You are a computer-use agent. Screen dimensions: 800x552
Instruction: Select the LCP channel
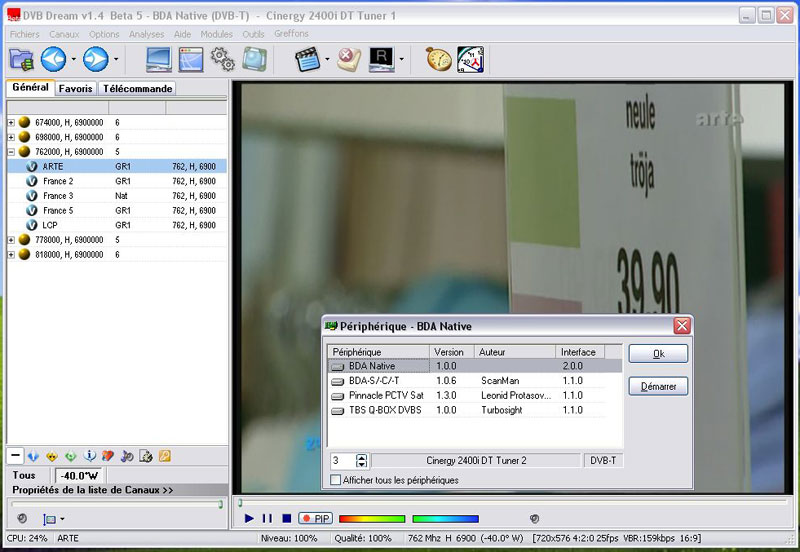click(x=117, y=225)
